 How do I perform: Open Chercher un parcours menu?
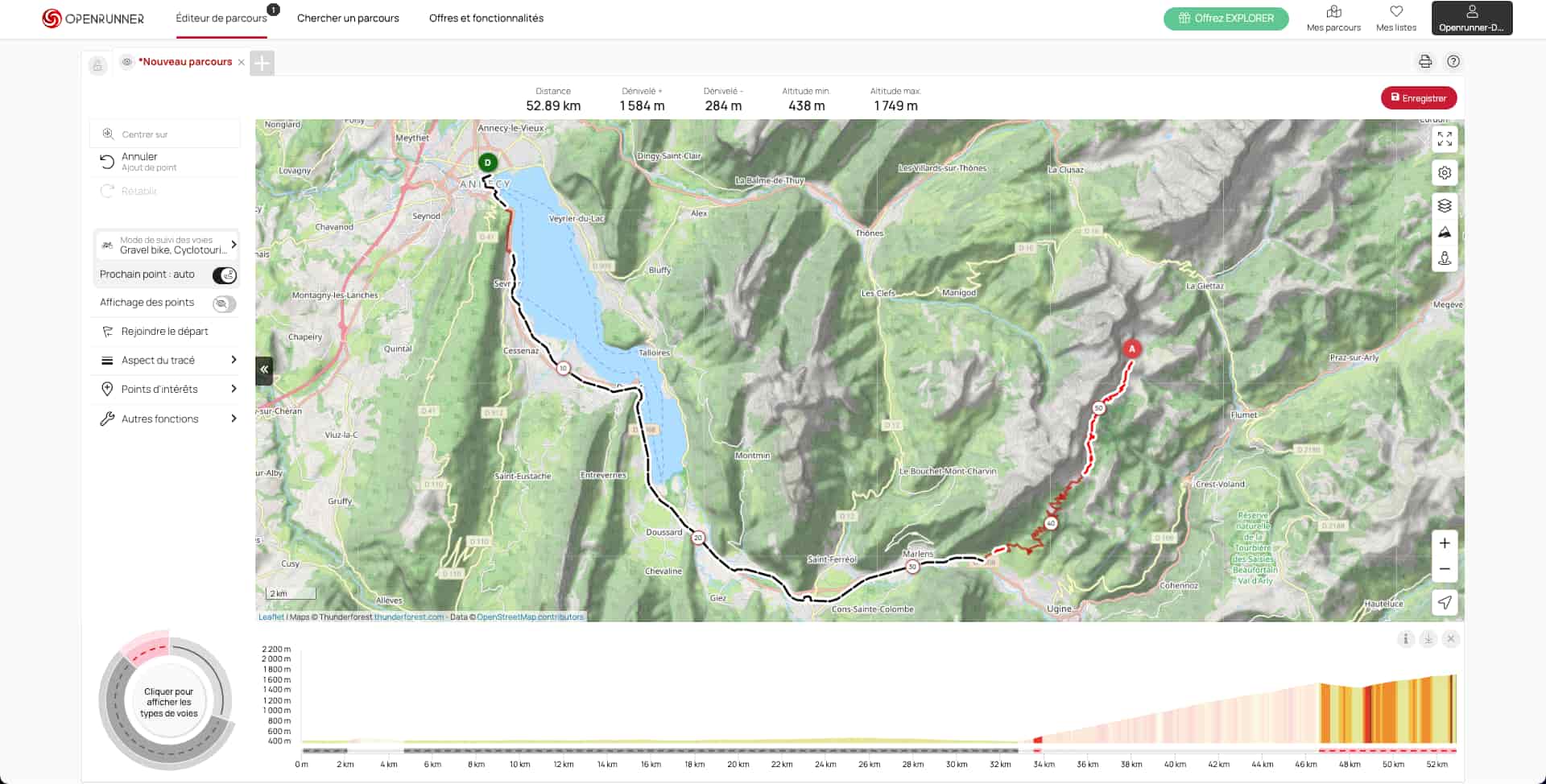tap(348, 19)
